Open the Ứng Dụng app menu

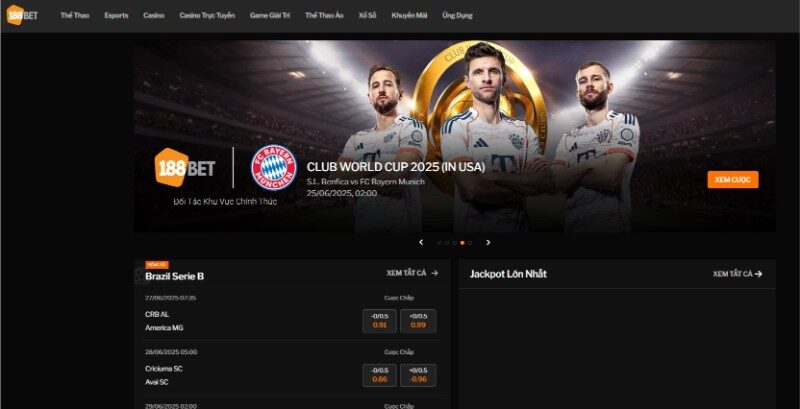click(457, 15)
